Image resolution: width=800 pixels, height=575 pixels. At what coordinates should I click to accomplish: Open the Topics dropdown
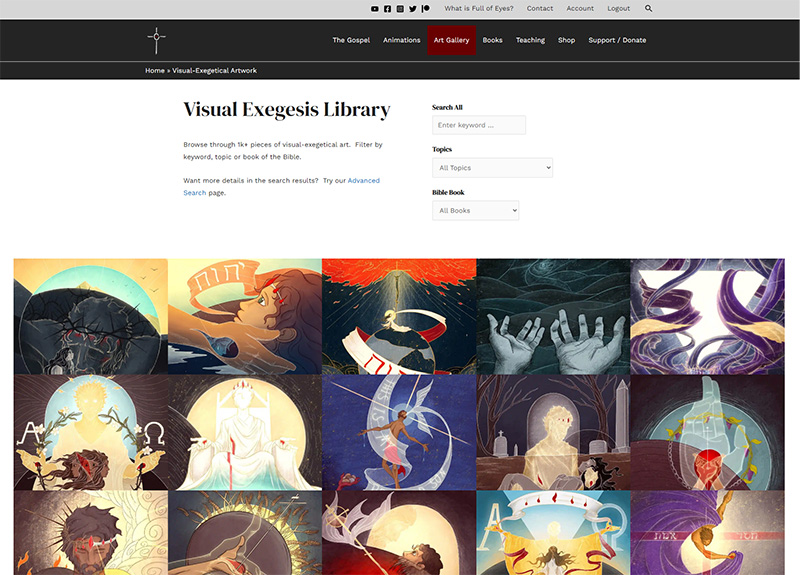click(x=492, y=168)
